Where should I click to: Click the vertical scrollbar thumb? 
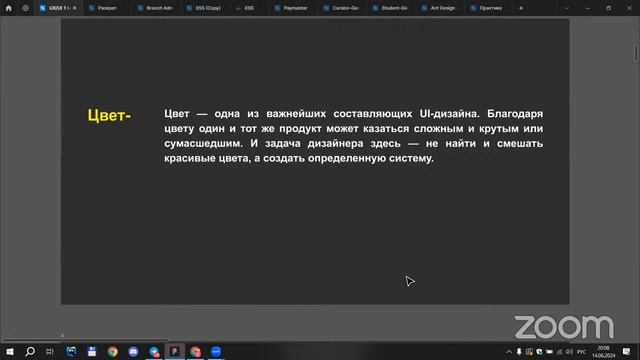point(636,53)
